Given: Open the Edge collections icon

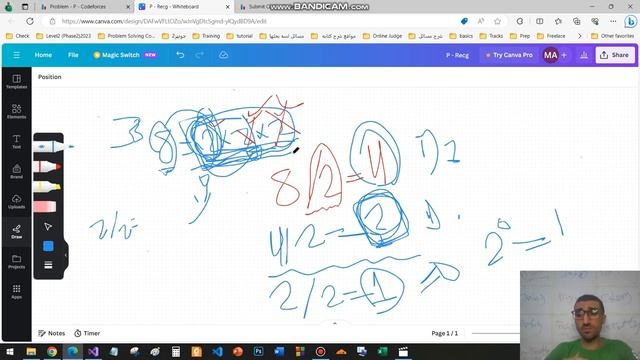Looking at the screenshot, I should tap(576, 21).
